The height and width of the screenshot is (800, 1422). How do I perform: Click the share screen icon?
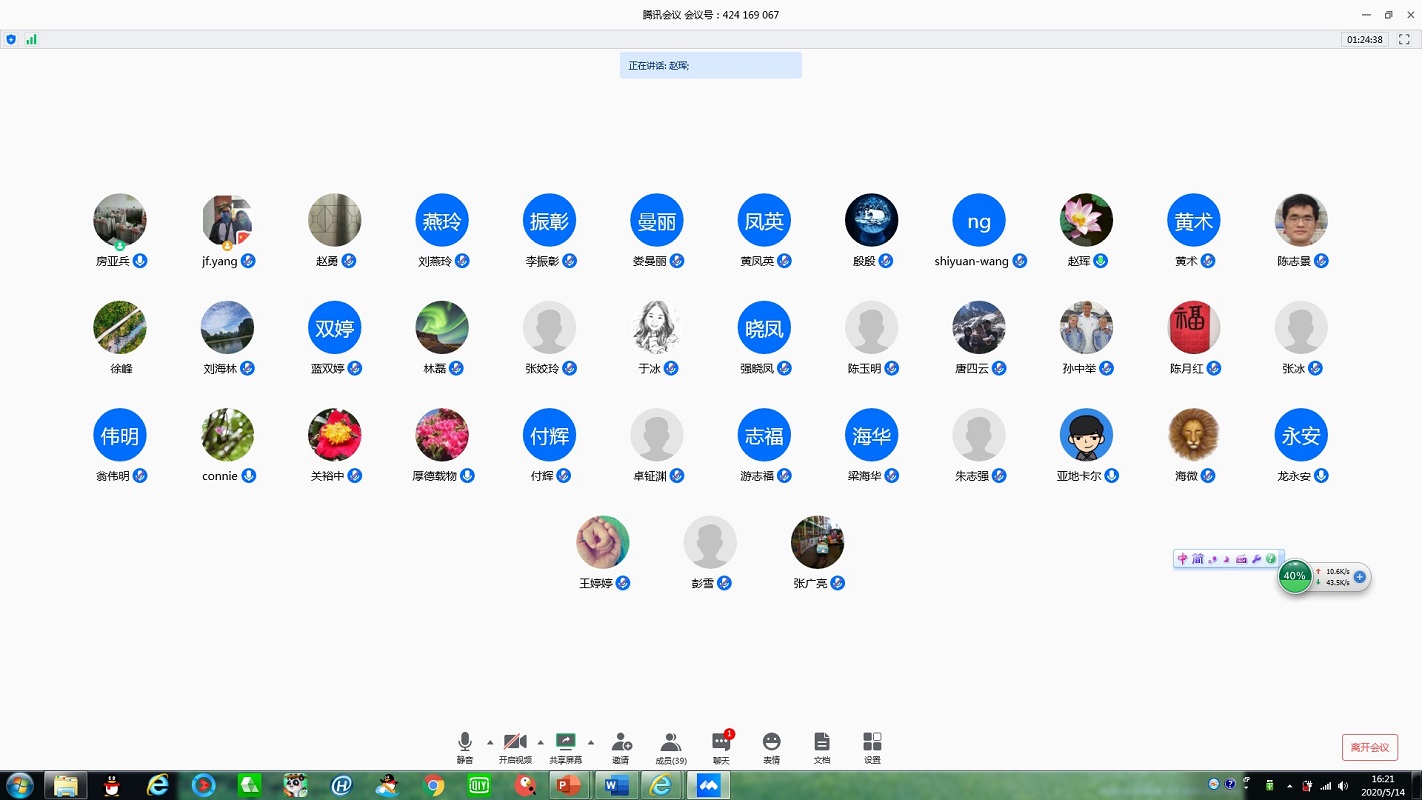tap(565, 746)
